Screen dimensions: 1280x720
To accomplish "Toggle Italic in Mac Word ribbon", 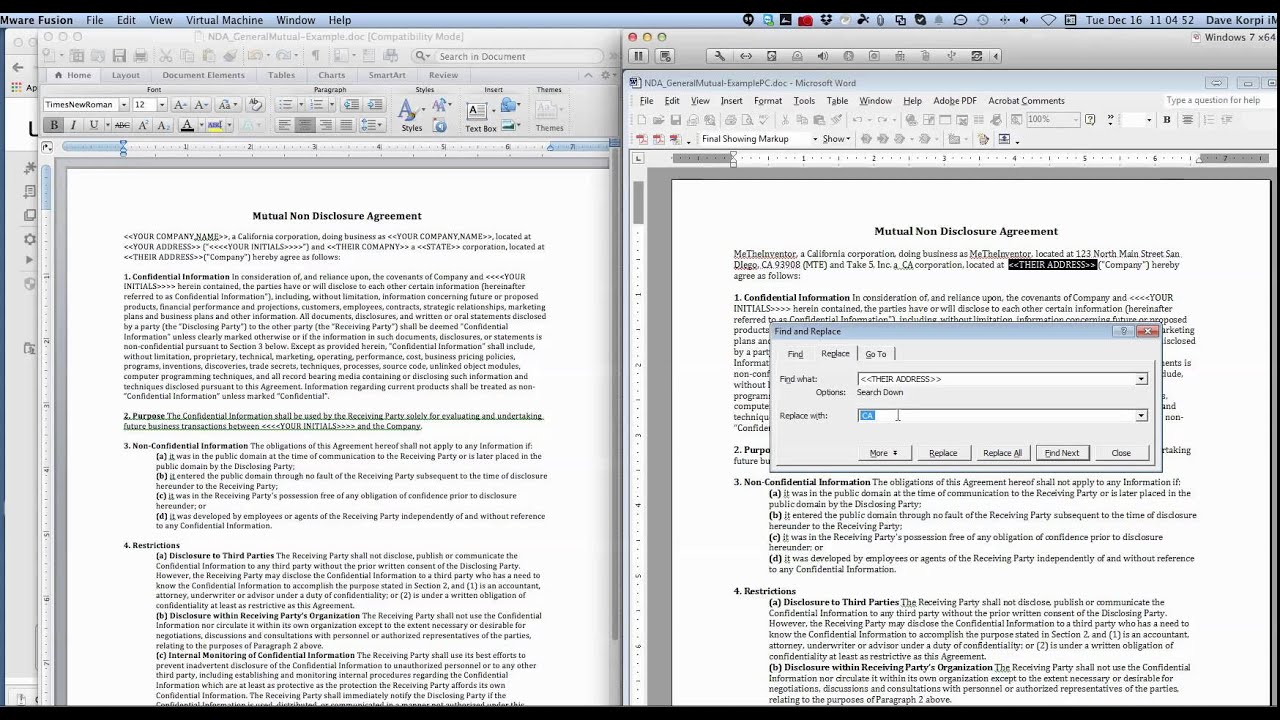I will [73, 125].
